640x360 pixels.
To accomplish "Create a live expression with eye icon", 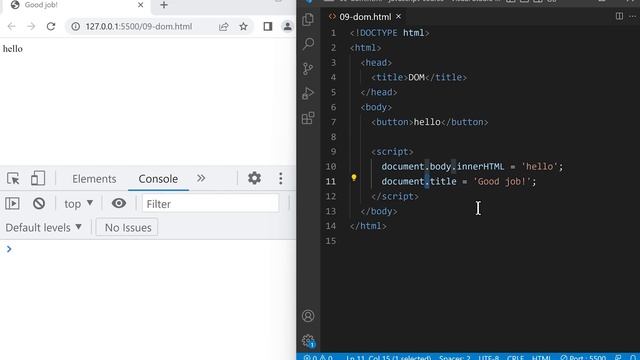I will pos(119,203).
